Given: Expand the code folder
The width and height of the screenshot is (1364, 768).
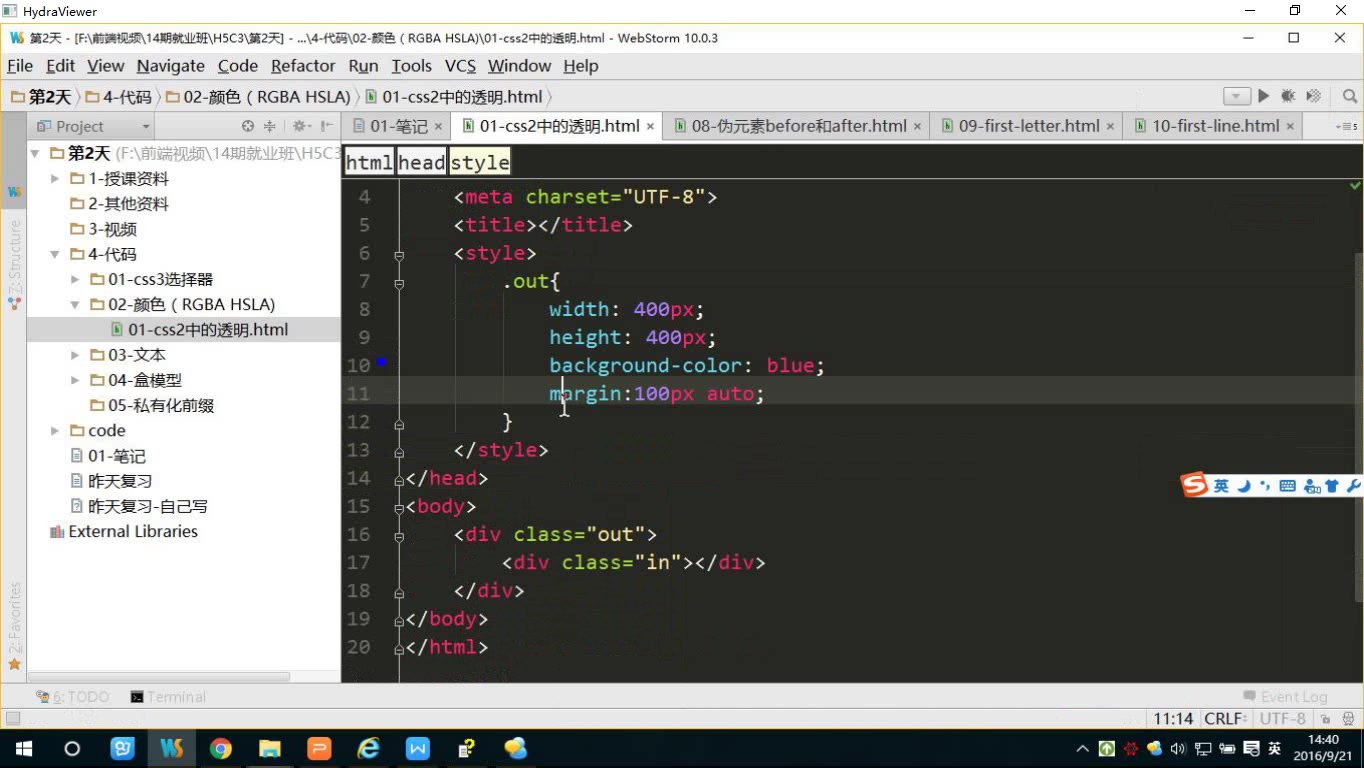Looking at the screenshot, I should click(x=55, y=431).
